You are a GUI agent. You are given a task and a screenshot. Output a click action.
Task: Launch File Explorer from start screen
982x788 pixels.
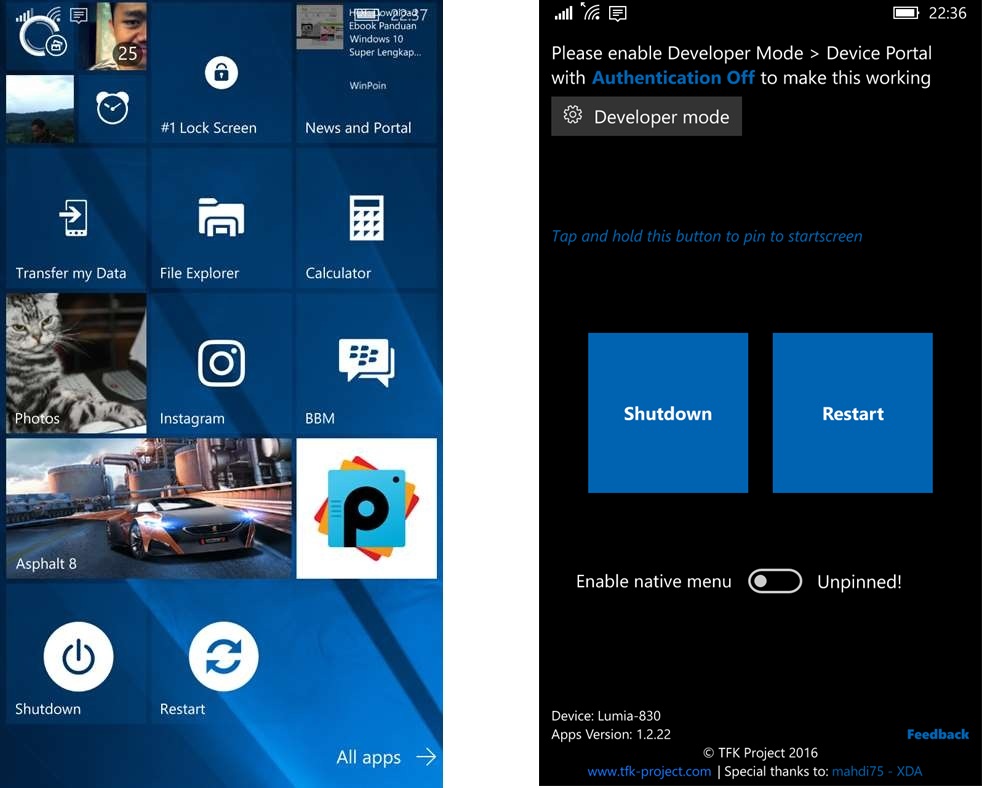(221, 217)
